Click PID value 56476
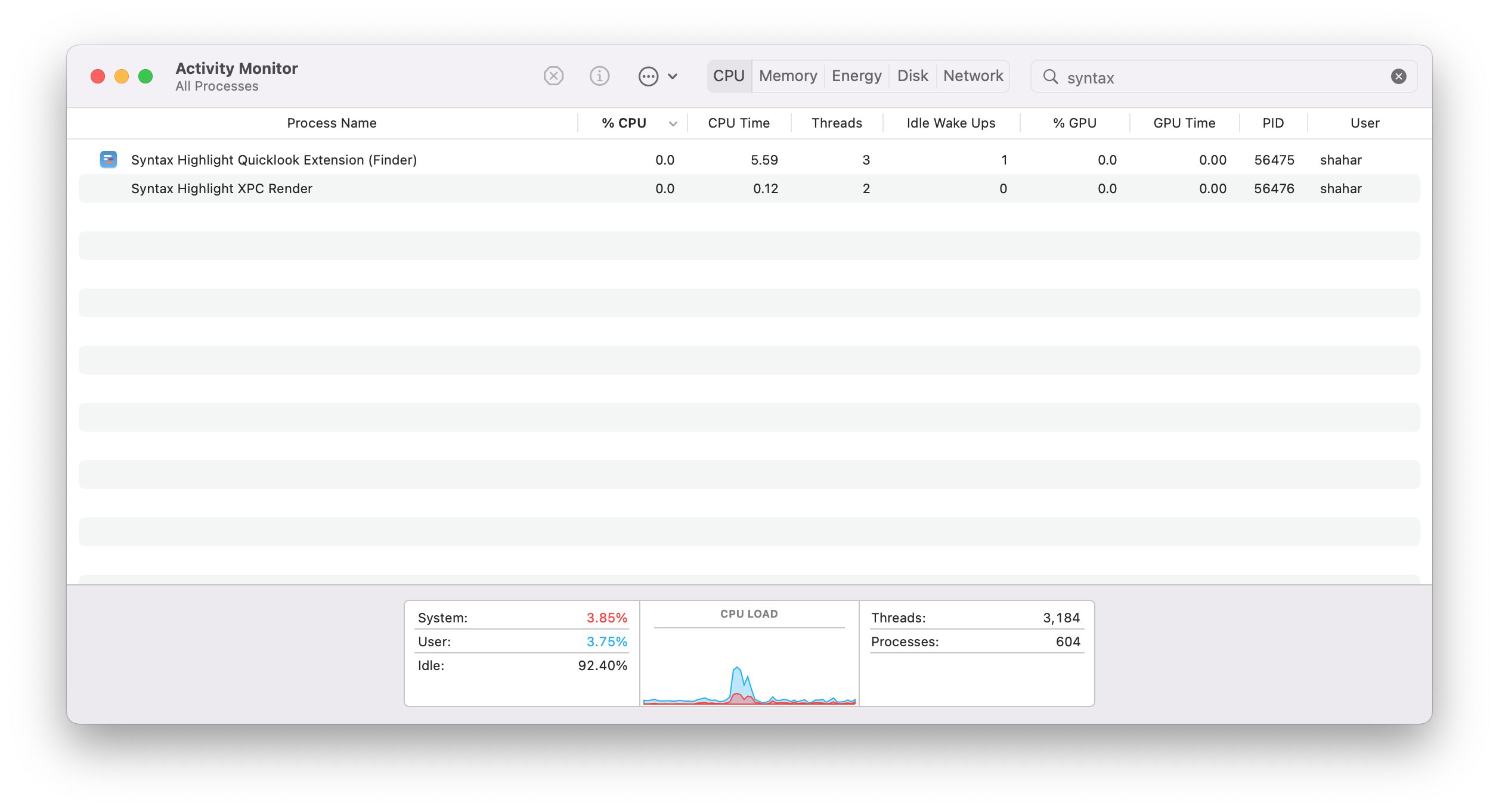The height and width of the screenshot is (812, 1499). [x=1274, y=188]
